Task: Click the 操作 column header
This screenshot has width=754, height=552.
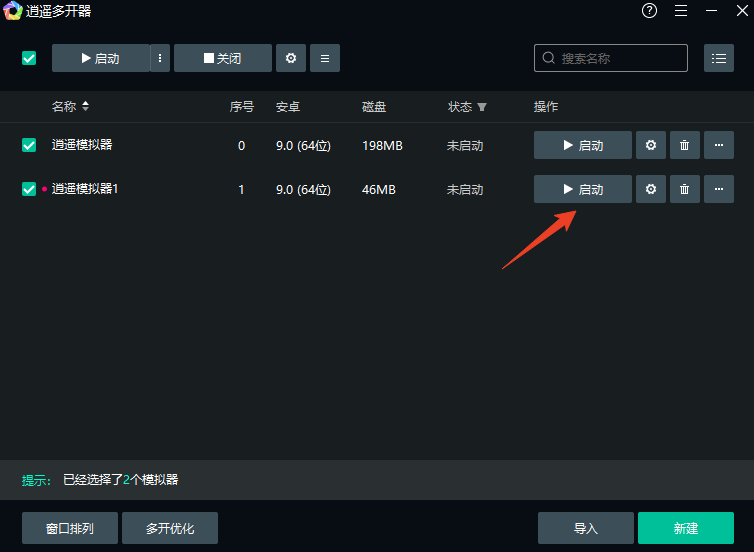Action: tap(546, 106)
